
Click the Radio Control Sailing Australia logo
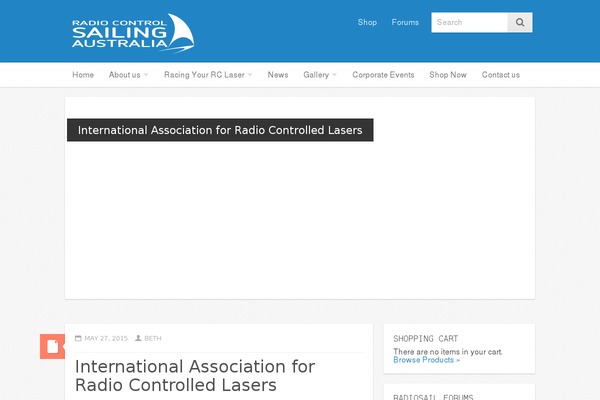coord(133,33)
